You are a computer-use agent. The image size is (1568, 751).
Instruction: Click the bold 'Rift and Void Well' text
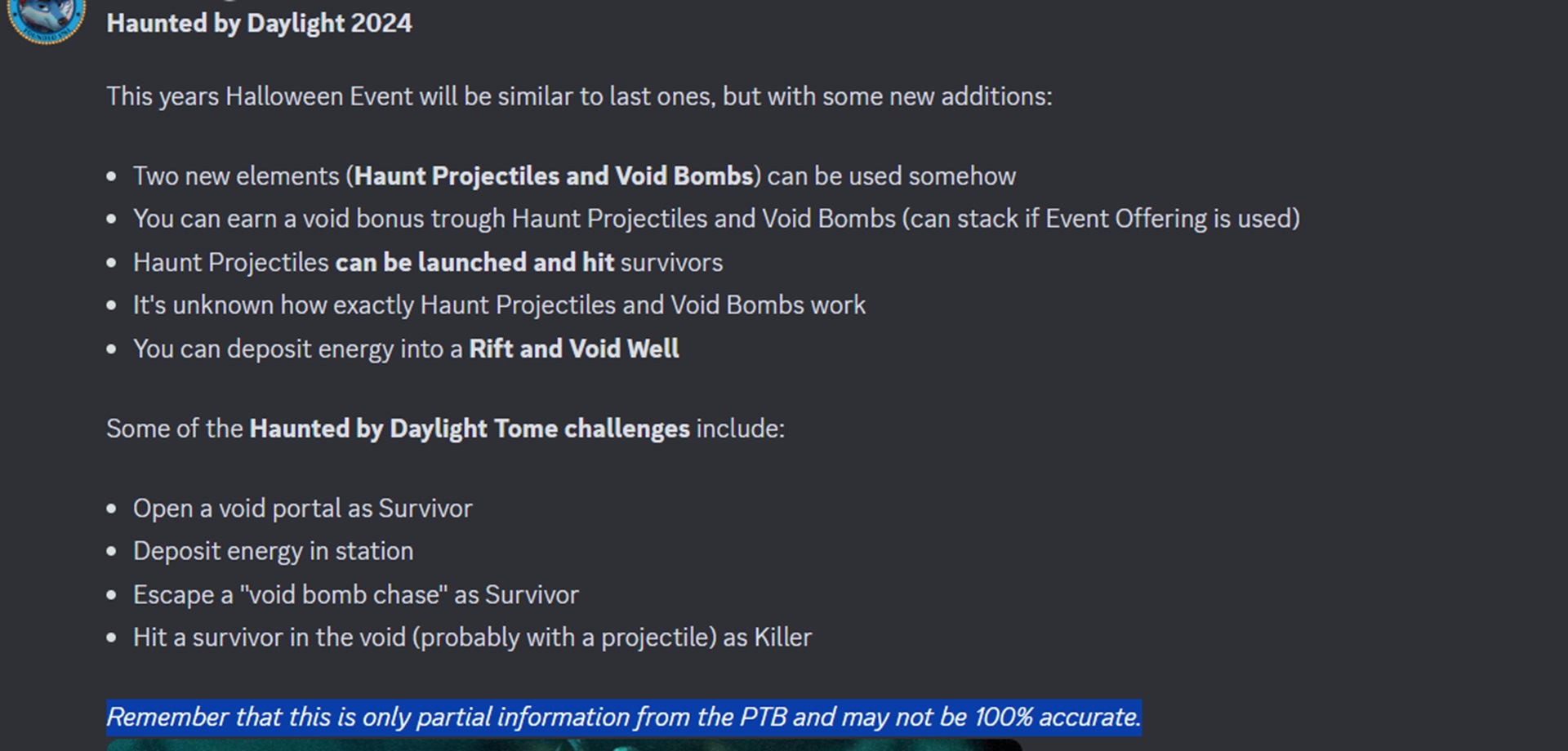coord(573,349)
